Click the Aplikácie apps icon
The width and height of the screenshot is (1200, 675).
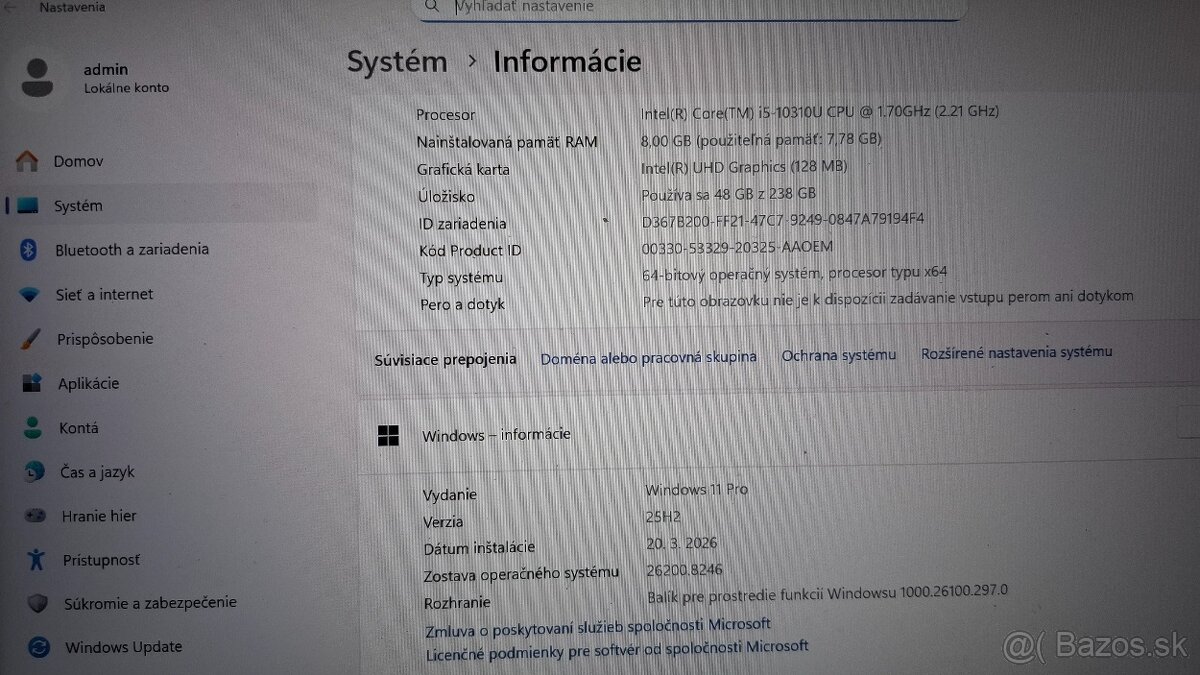click(x=32, y=383)
